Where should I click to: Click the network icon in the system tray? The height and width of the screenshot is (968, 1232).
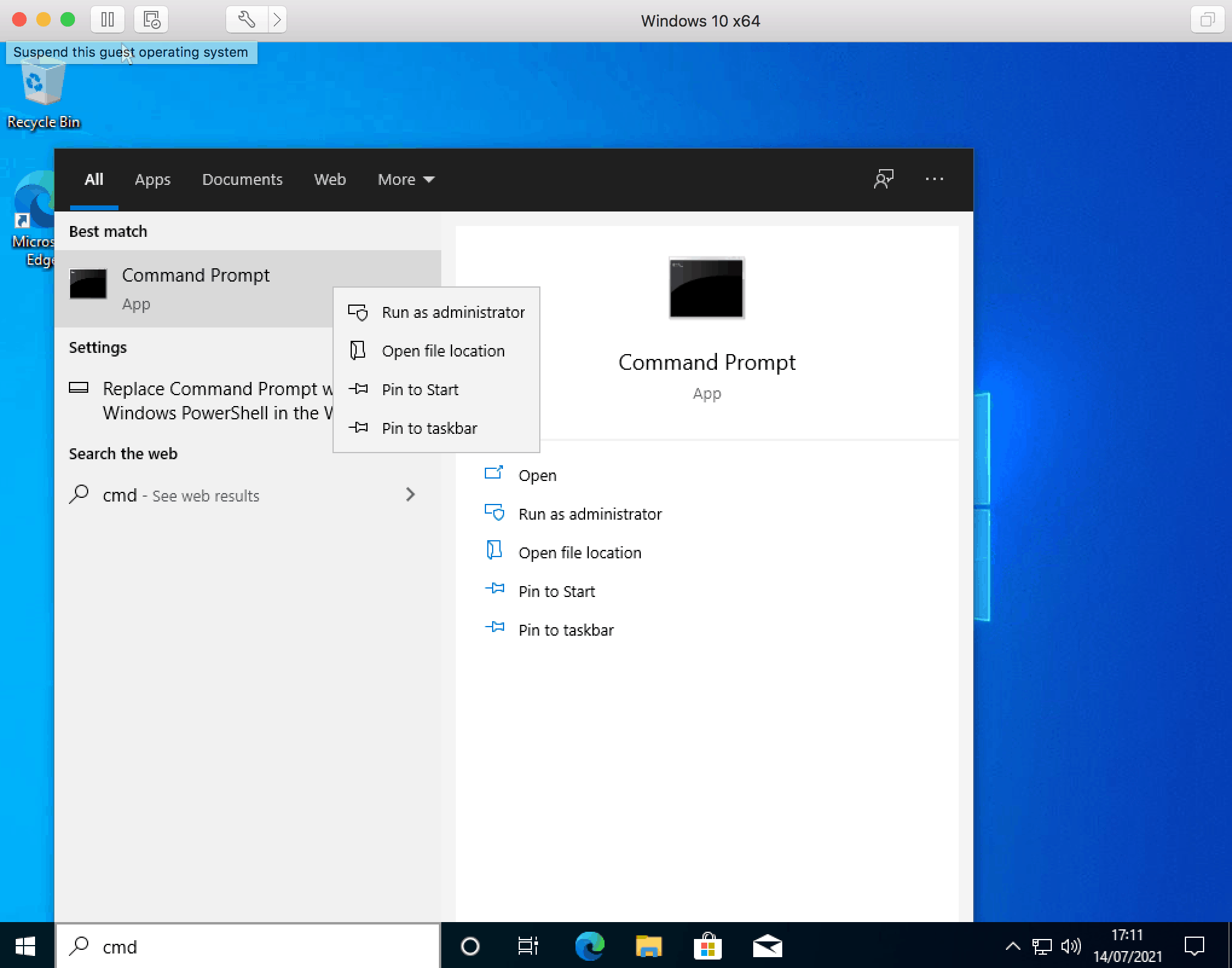(1042, 947)
